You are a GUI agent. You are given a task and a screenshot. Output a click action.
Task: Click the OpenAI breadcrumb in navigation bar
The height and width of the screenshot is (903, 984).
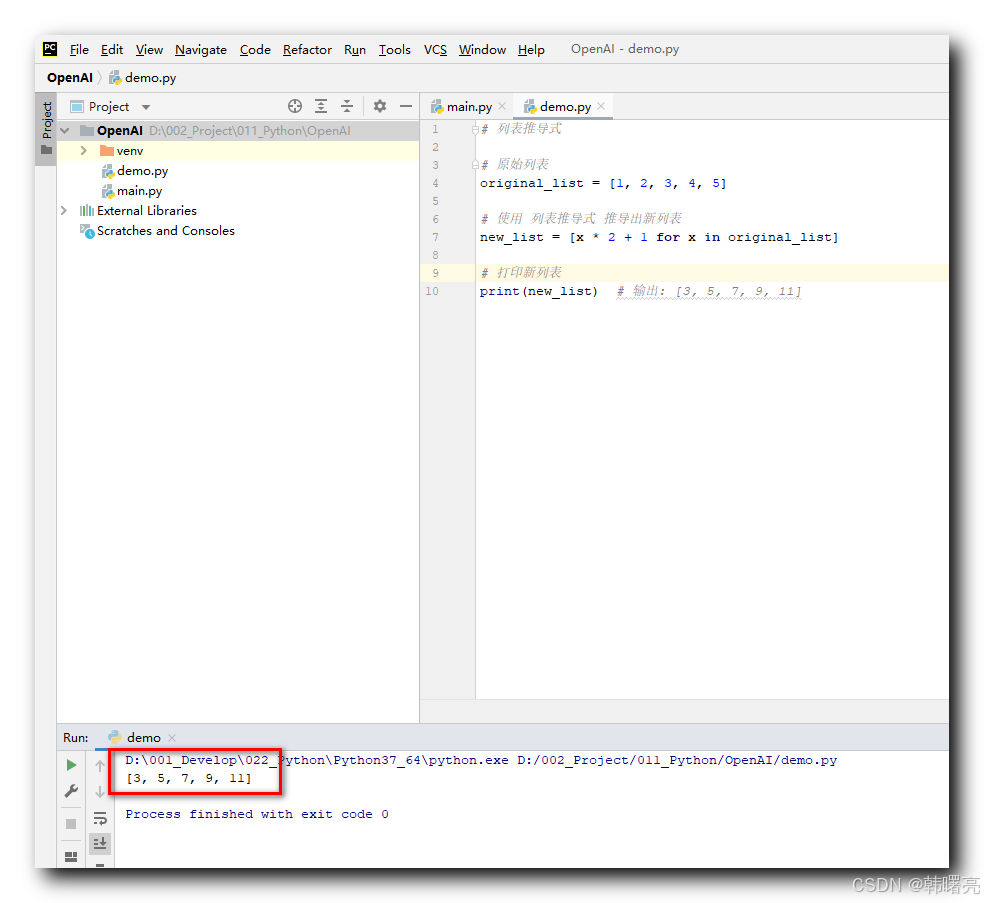tap(70, 78)
